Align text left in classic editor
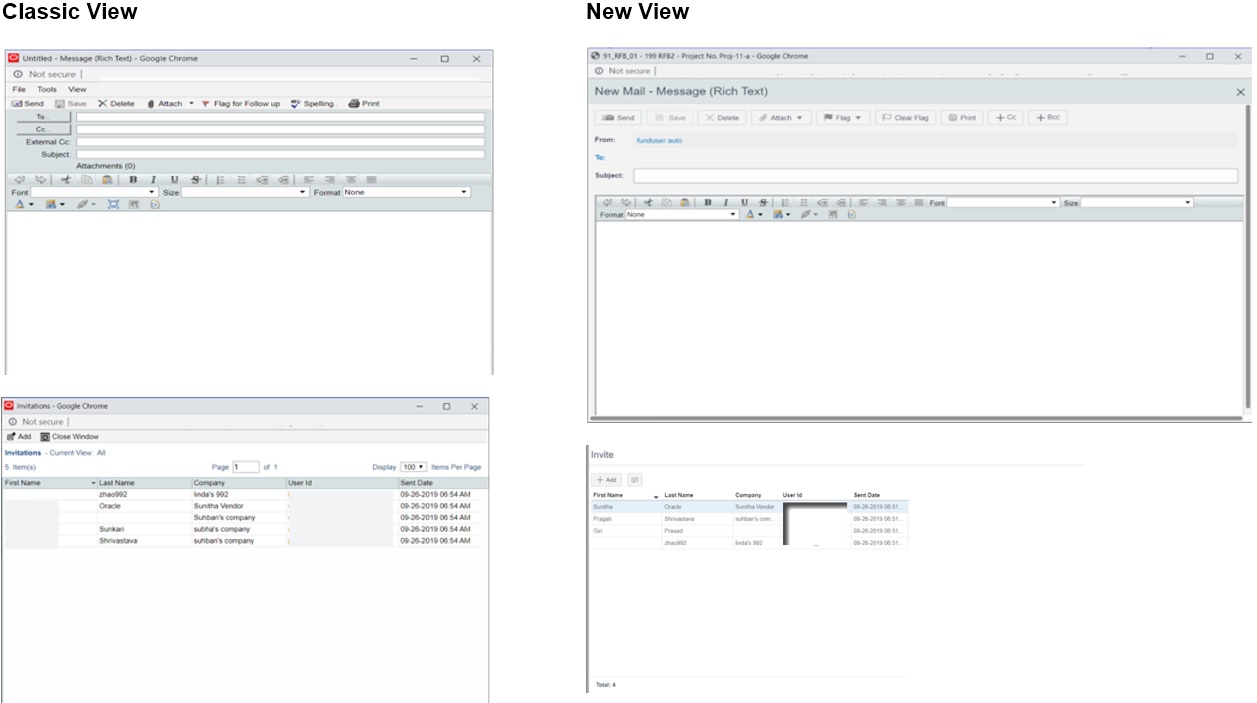 click(x=309, y=180)
